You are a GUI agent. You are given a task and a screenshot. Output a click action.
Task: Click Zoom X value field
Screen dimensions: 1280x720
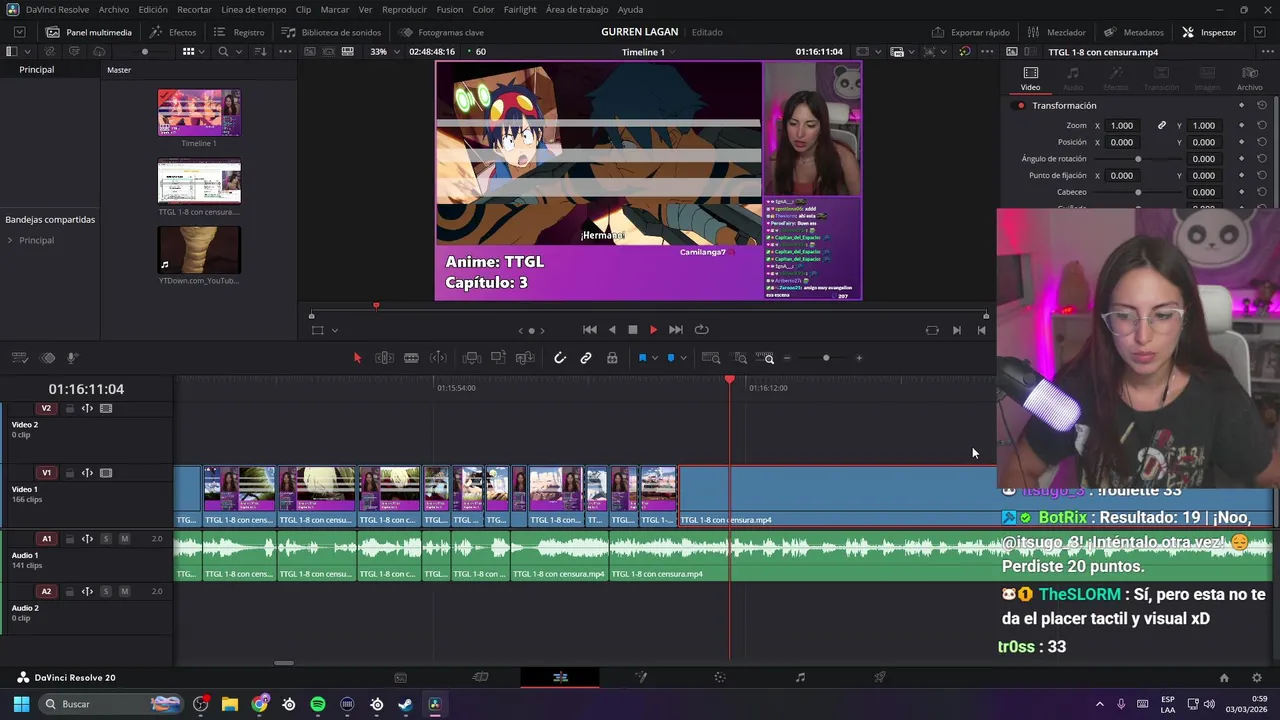point(1122,125)
